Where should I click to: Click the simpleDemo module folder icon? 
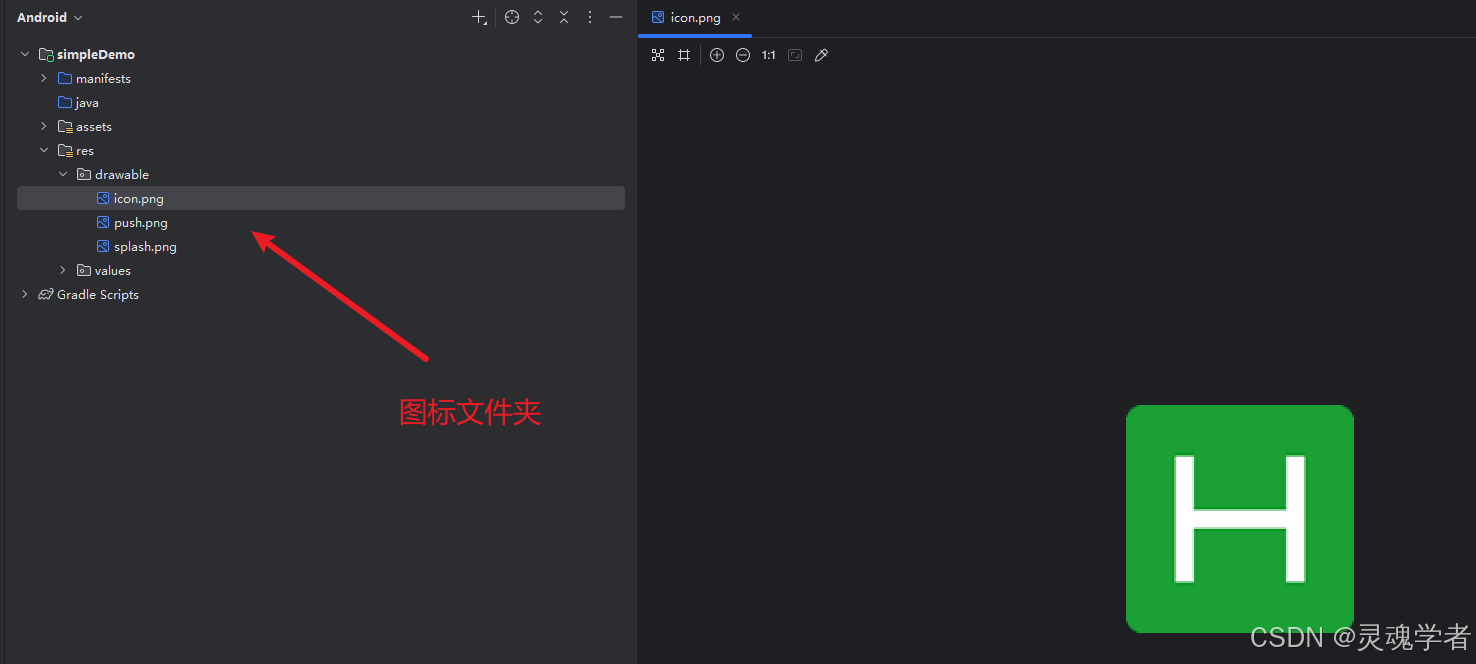[46, 54]
